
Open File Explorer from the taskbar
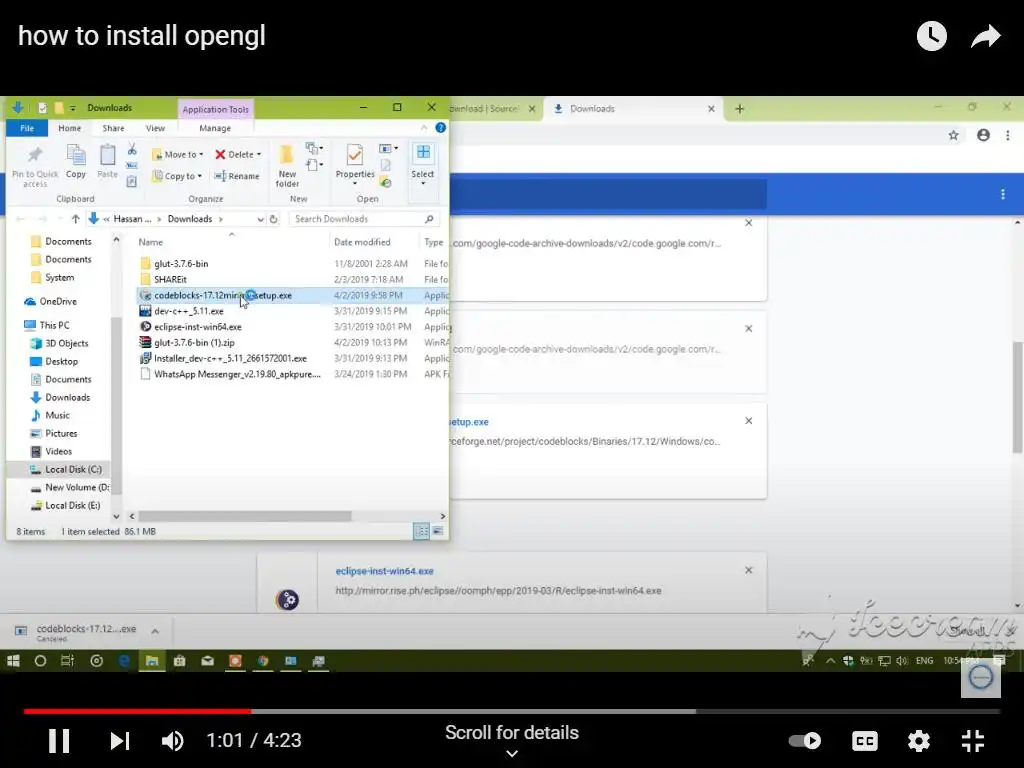click(152, 661)
